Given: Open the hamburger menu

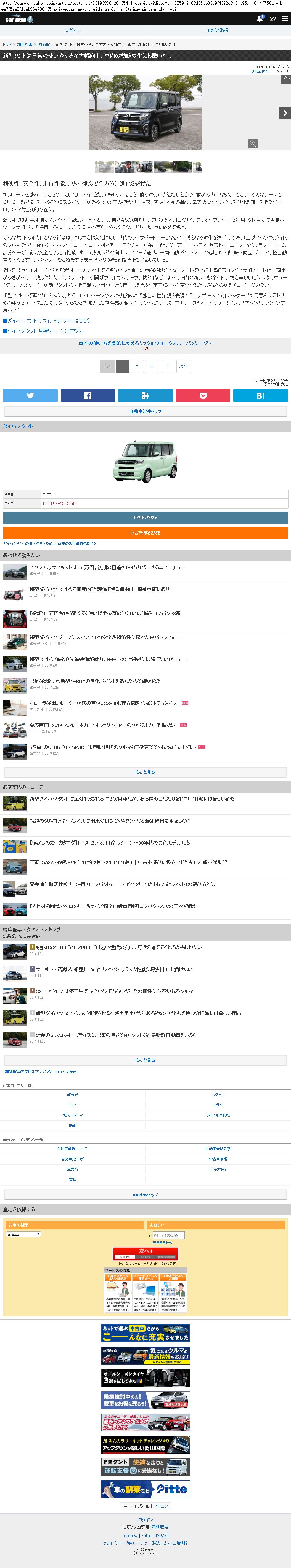Looking at the screenshot, I should (x=284, y=19).
